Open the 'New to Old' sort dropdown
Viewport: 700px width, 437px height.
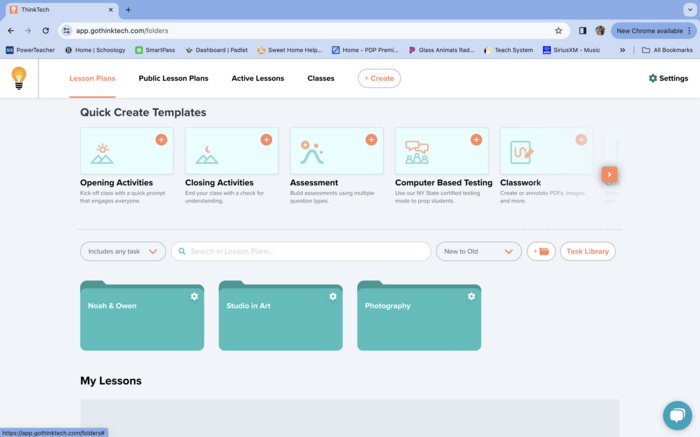478,251
